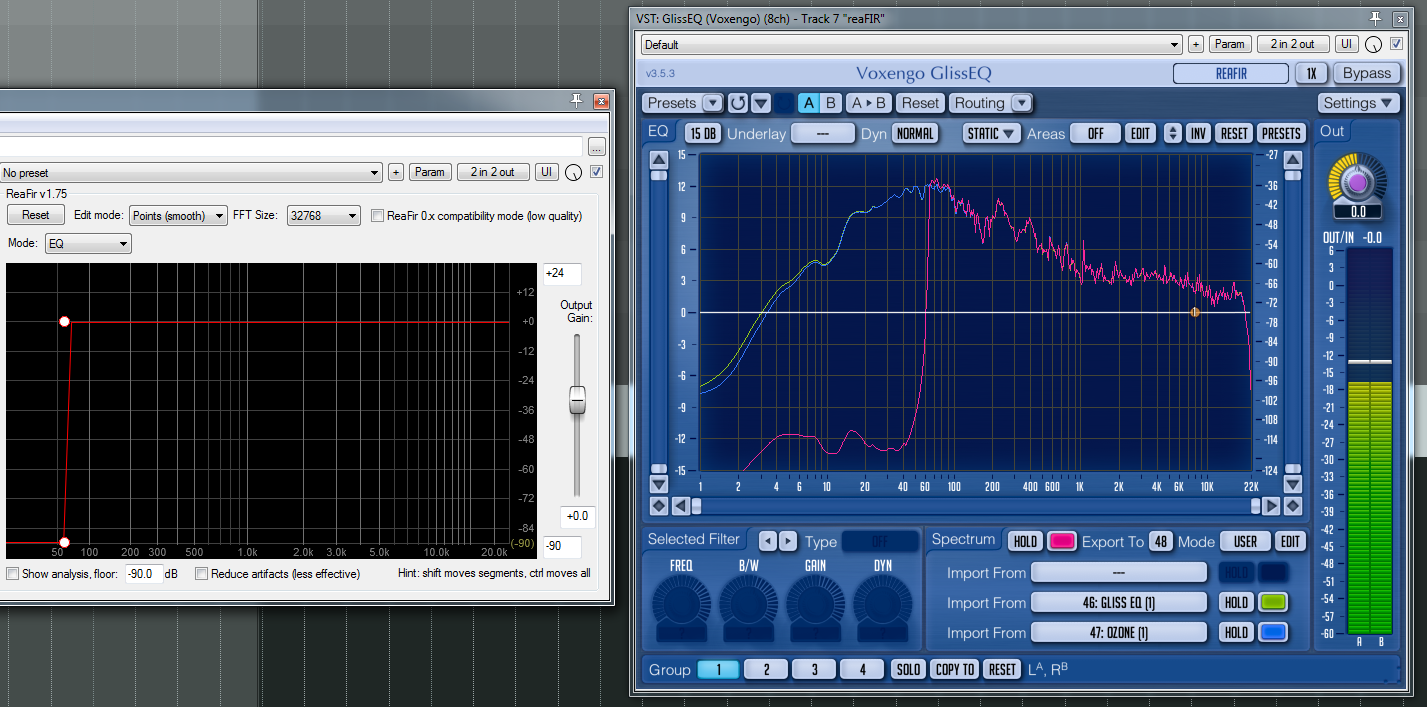Open the GlissEQ Presets dropdown arrow
Image resolution: width=1427 pixels, height=707 pixels.
712,103
